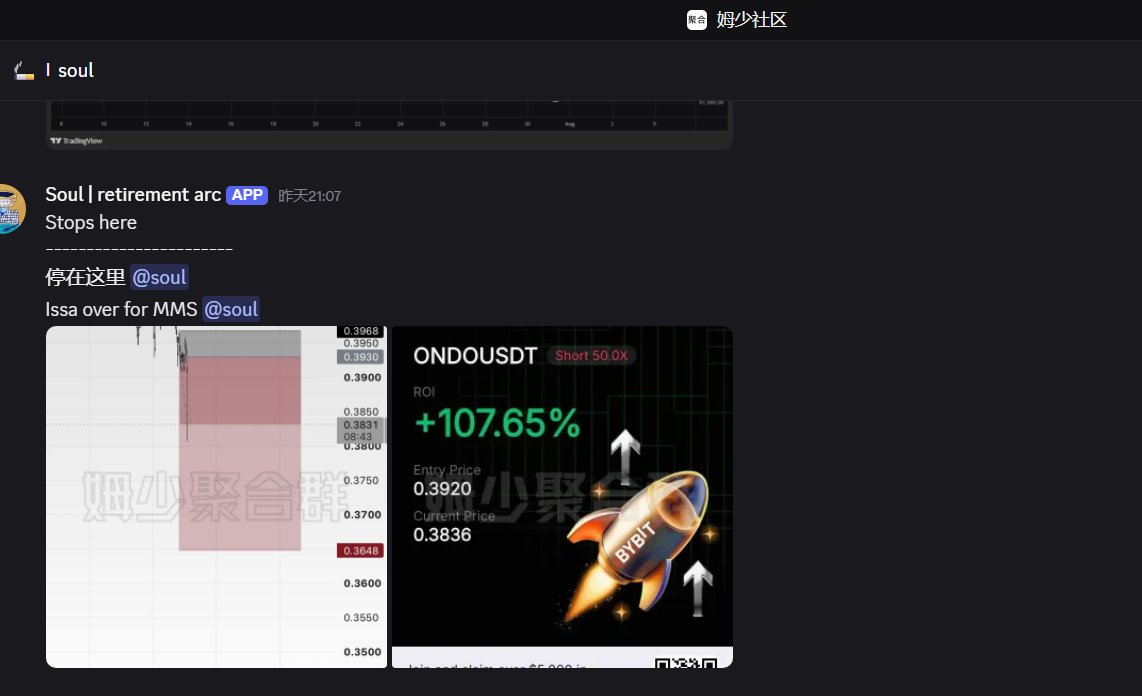Click the @soul mention after 停在这里
1142x696 pixels.
click(x=160, y=277)
